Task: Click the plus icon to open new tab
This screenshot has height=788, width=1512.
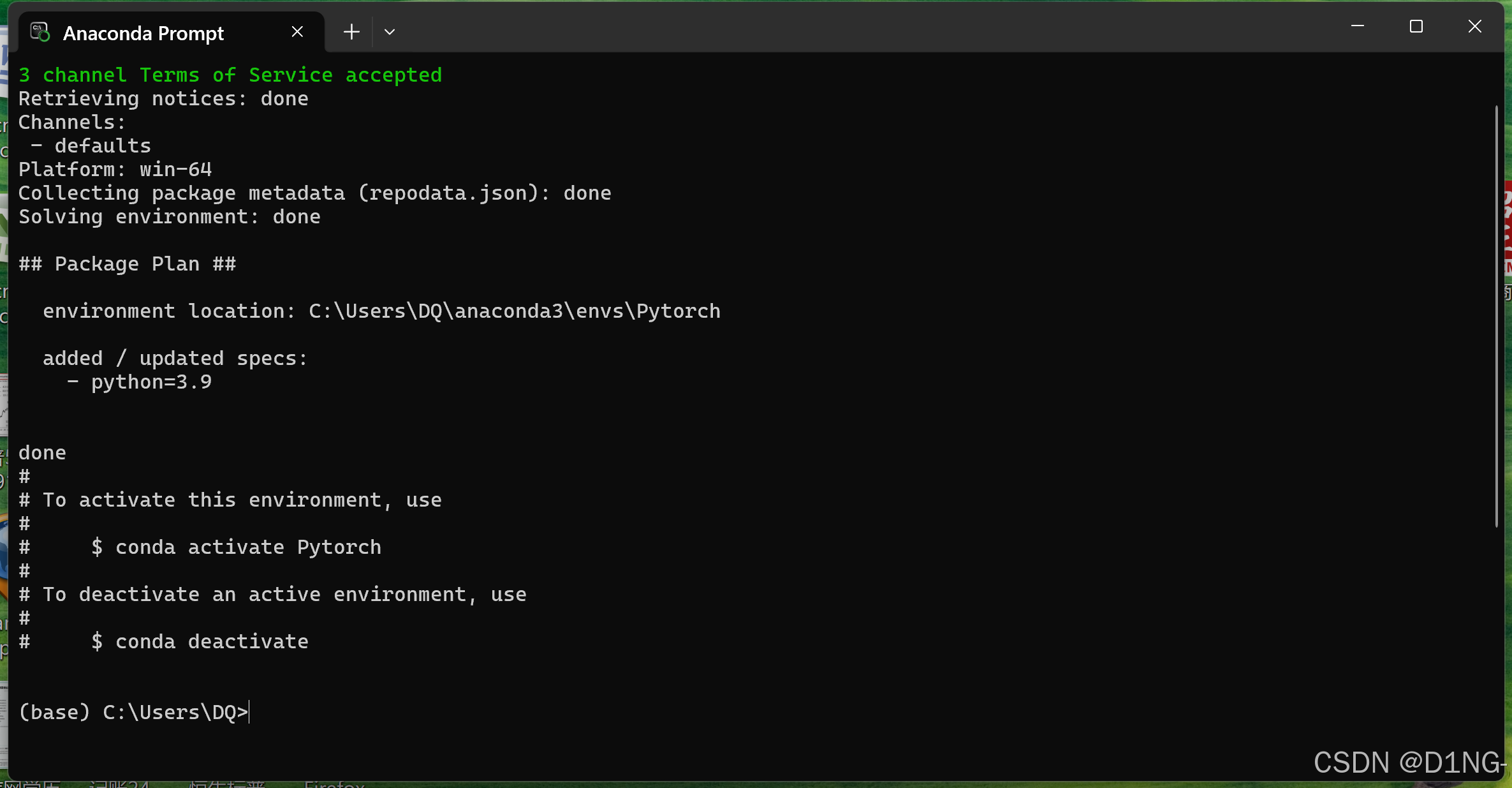Action: click(351, 31)
